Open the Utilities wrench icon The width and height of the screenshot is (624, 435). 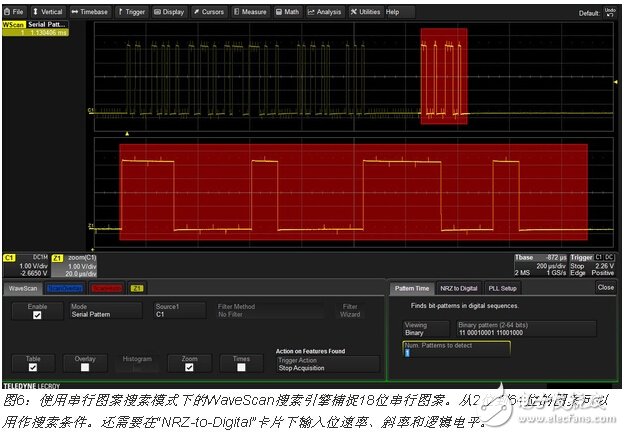point(366,12)
